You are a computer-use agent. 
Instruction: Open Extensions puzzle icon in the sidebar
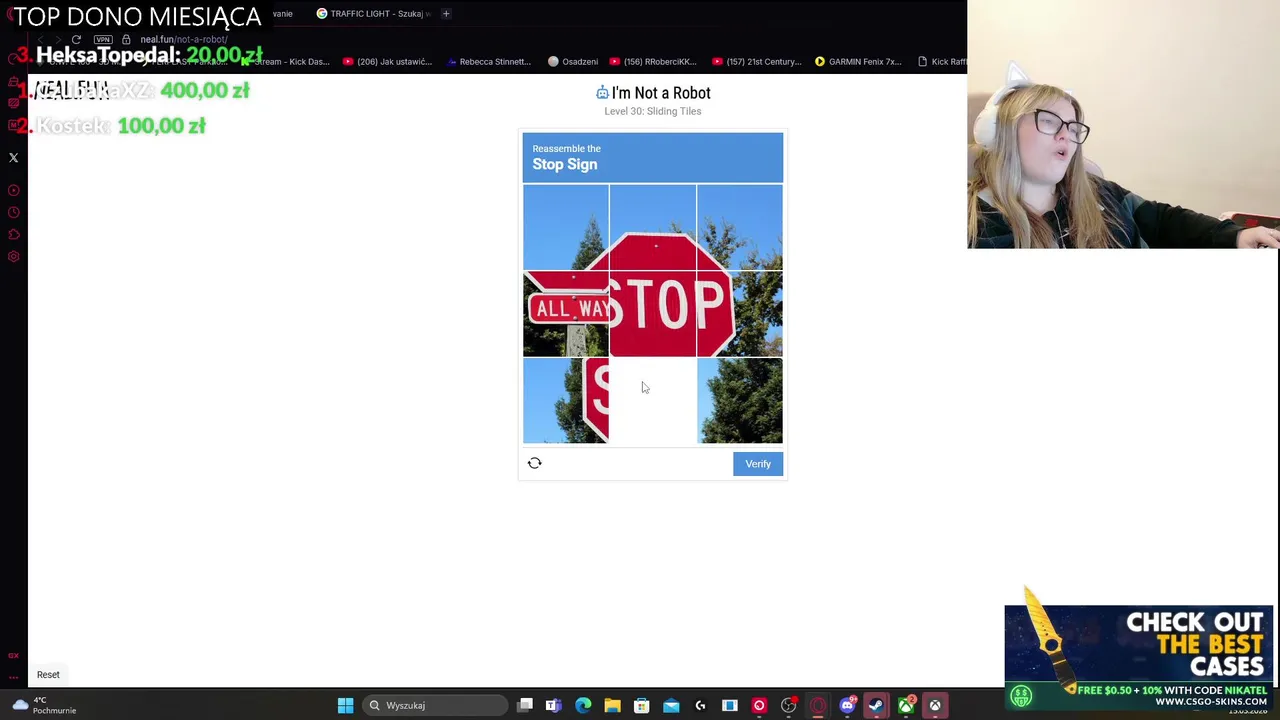[x=14, y=234]
